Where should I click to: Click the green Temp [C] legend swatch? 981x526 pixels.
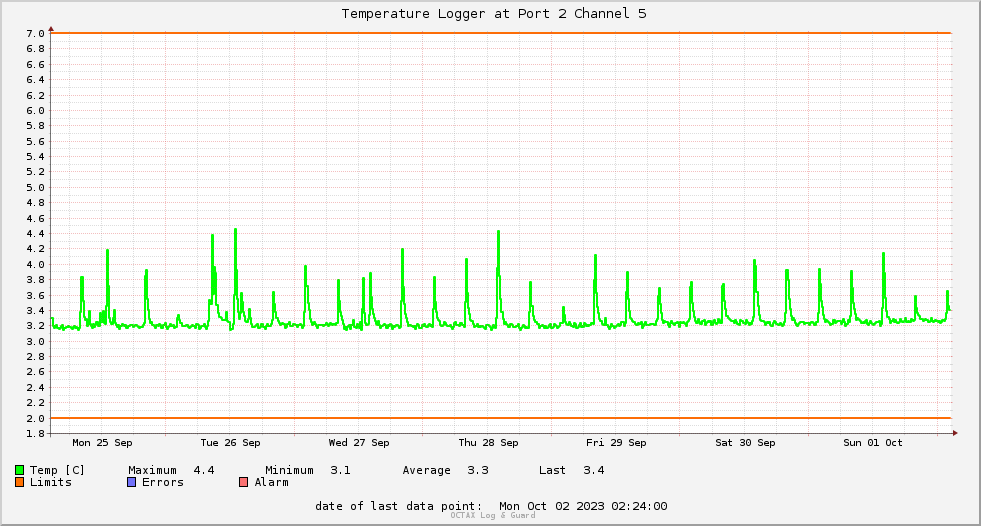[19, 470]
